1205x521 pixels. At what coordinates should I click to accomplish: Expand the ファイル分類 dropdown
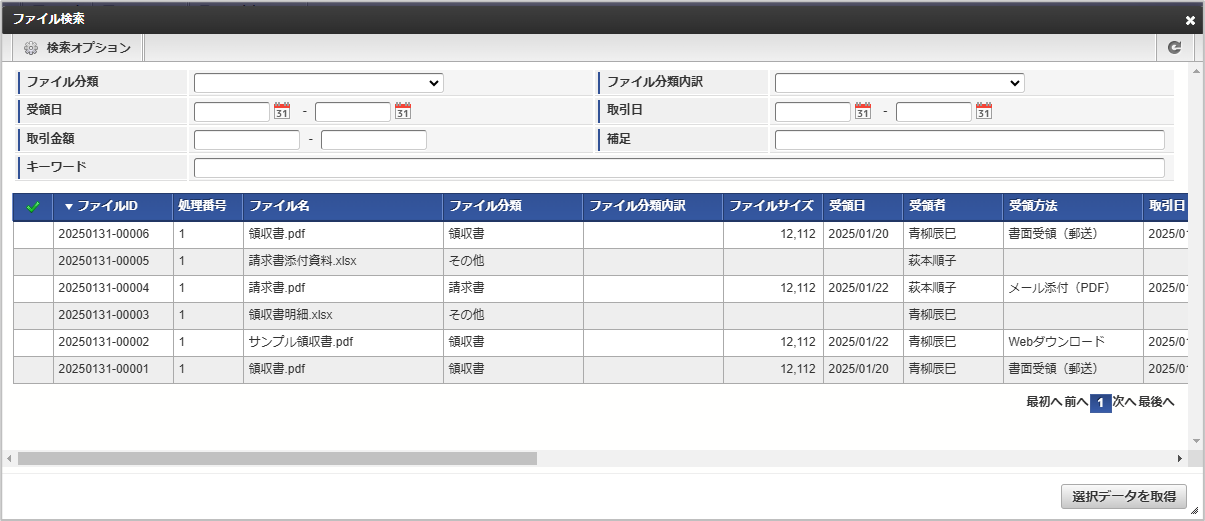click(x=318, y=83)
